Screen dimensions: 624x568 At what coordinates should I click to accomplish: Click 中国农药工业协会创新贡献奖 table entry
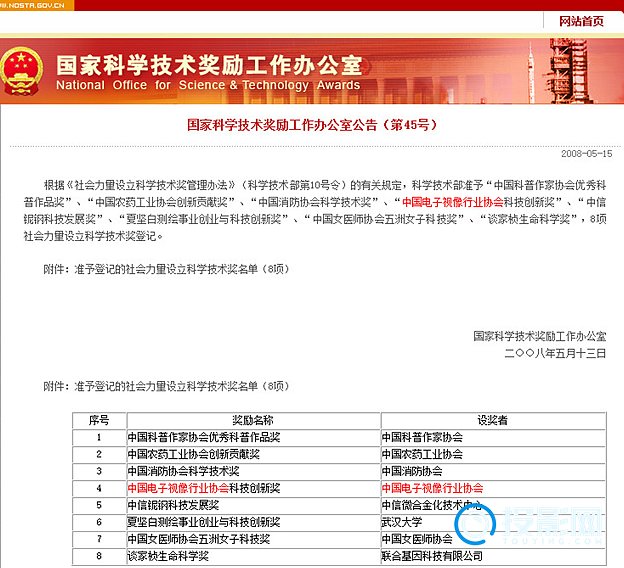[x=193, y=454]
